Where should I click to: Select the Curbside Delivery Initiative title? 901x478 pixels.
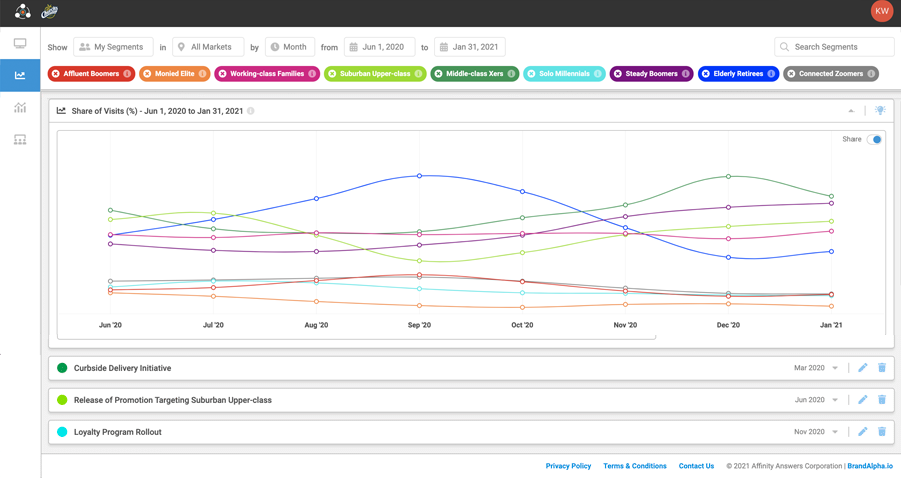click(122, 368)
